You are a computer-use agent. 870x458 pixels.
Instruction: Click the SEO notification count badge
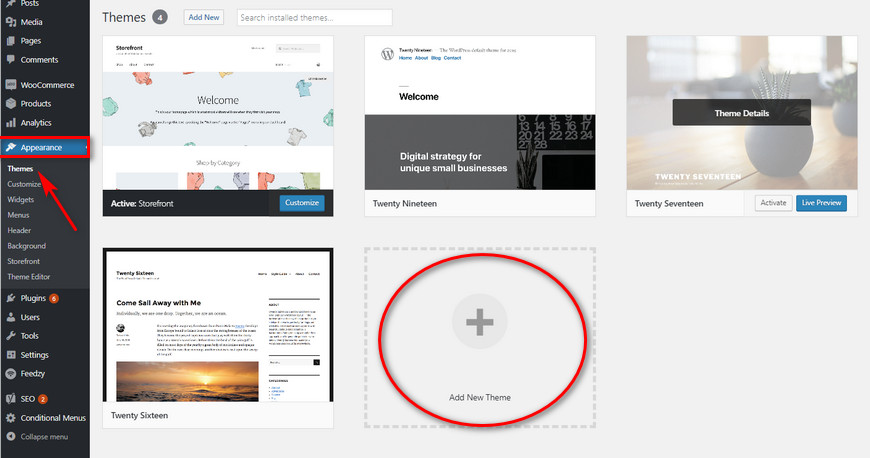click(x=43, y=399)
